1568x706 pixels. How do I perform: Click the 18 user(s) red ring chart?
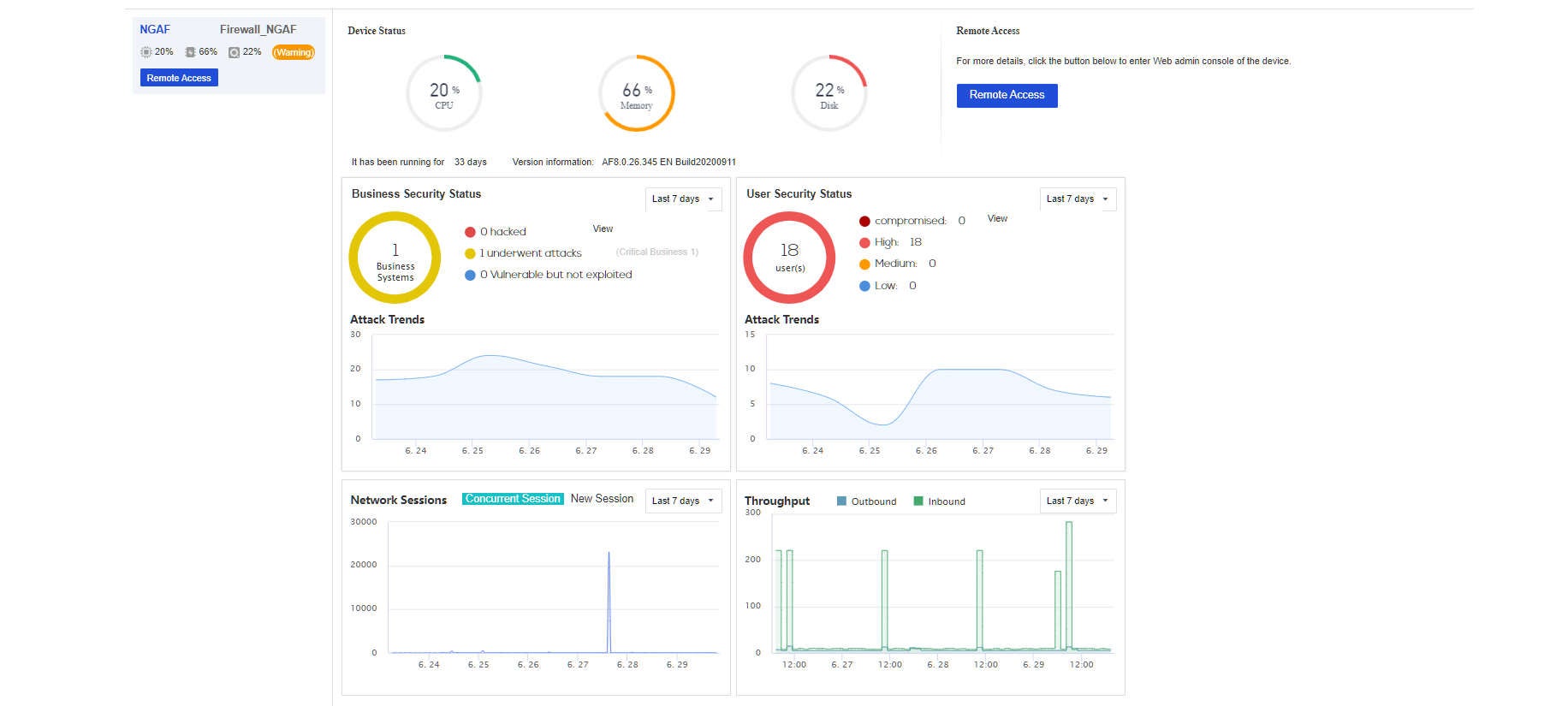(789, 258)
